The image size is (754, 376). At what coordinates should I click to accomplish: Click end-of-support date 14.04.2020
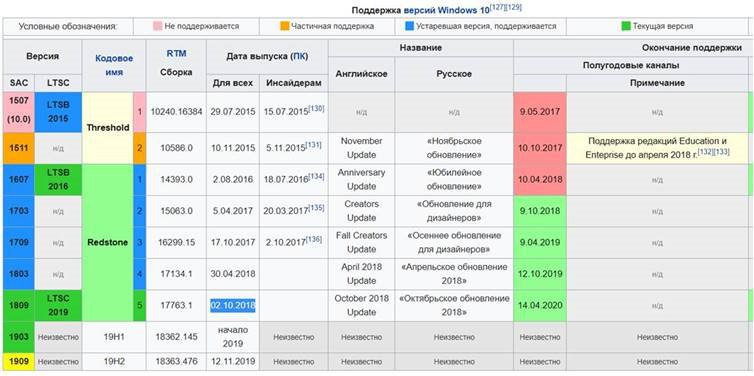click(x=540, y=305)
